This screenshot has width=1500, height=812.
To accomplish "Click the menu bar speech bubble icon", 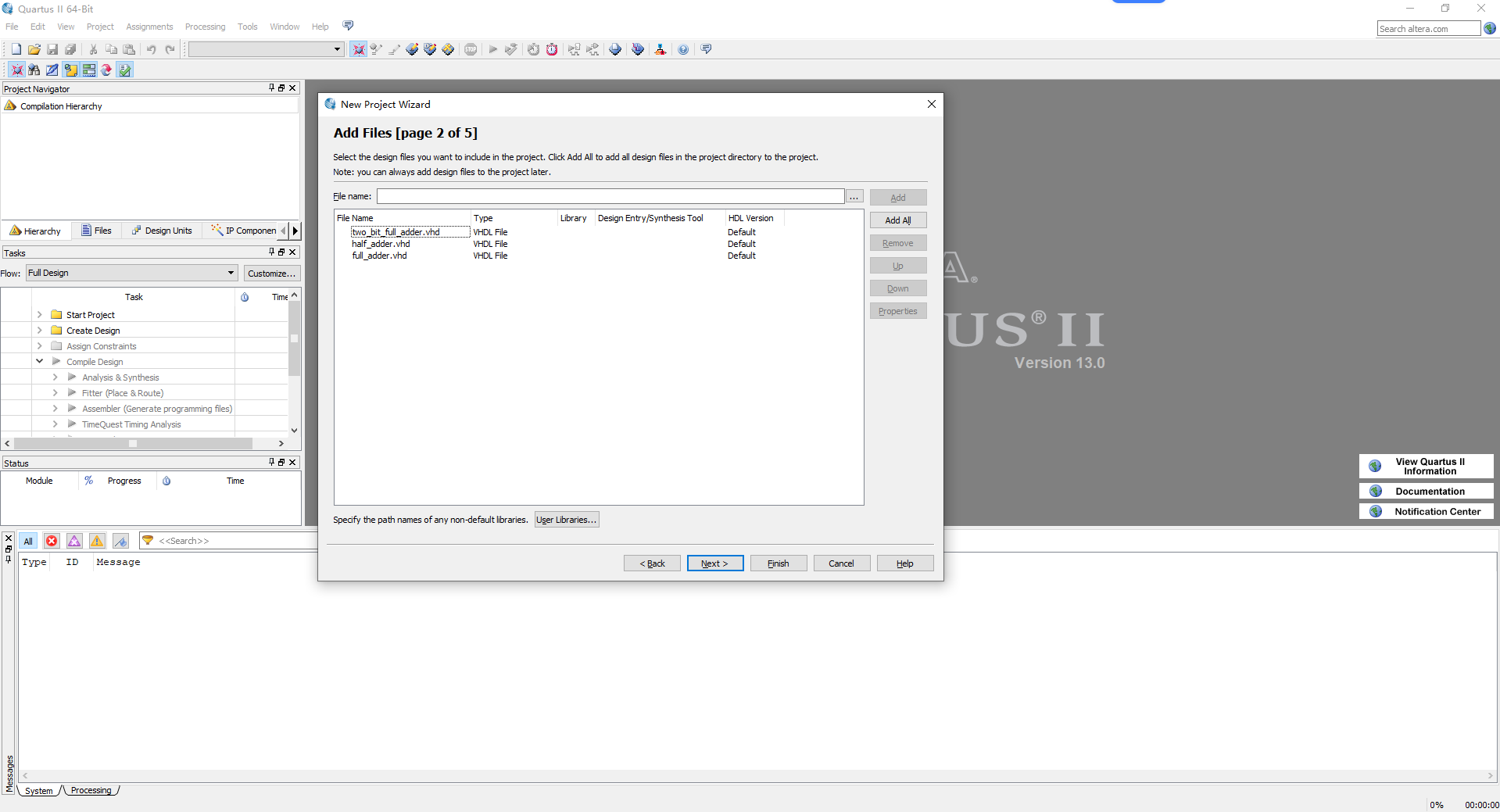I will click(349, 26).
